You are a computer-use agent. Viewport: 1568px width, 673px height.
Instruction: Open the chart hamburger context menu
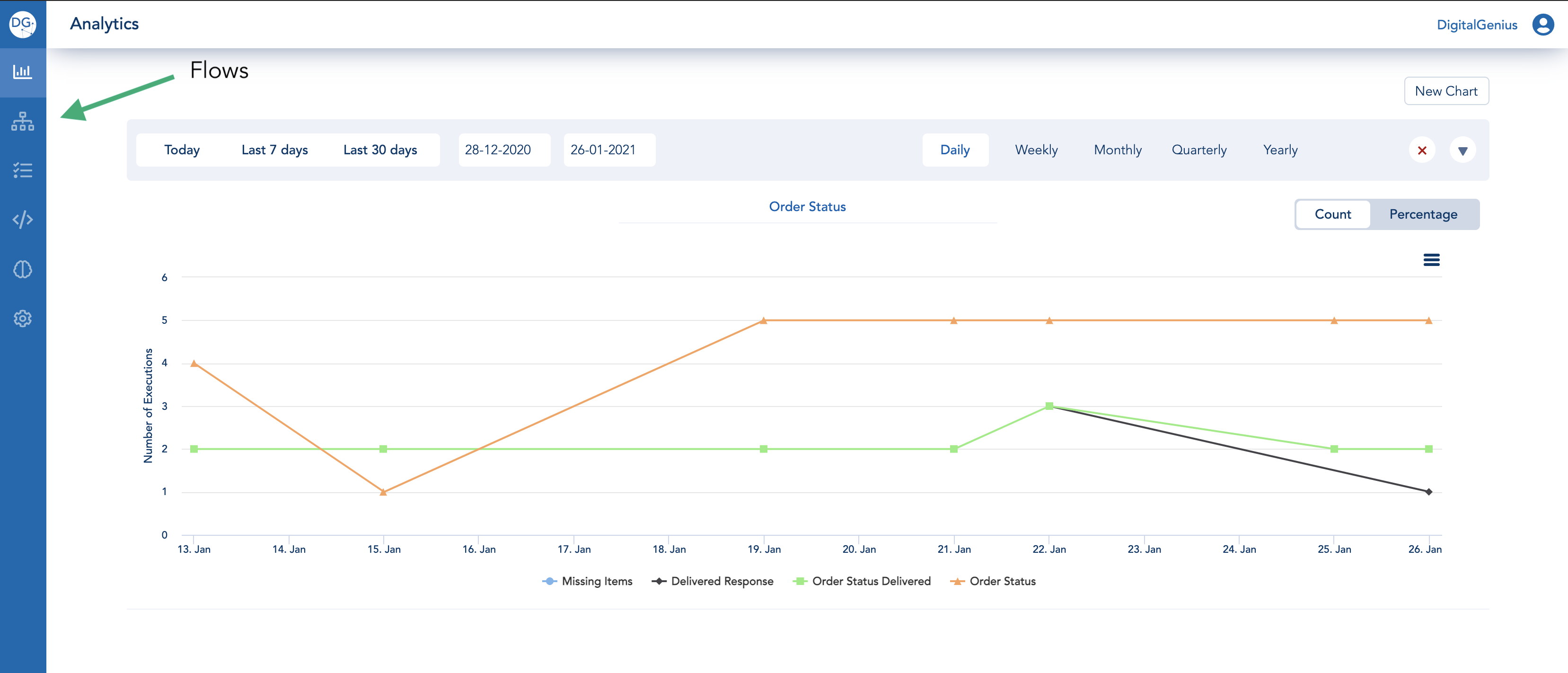pyautogui.click(x=1431, y=260)
